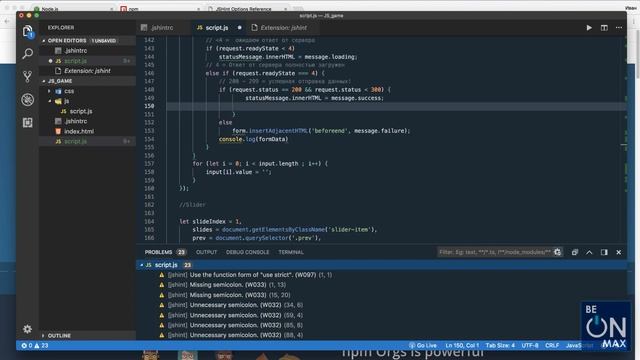Open the Debug Console panel tab

247,252
